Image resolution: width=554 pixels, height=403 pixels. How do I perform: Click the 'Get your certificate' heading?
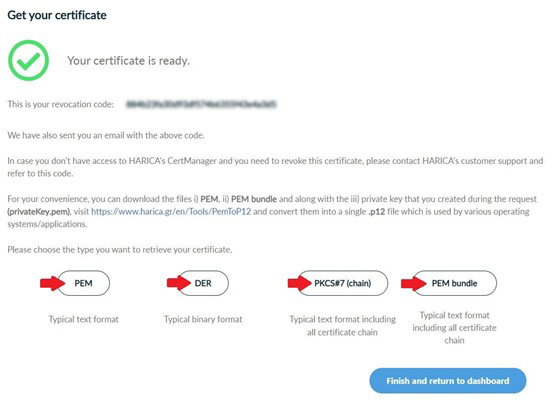pyautogui.click(x=57, y=15)
